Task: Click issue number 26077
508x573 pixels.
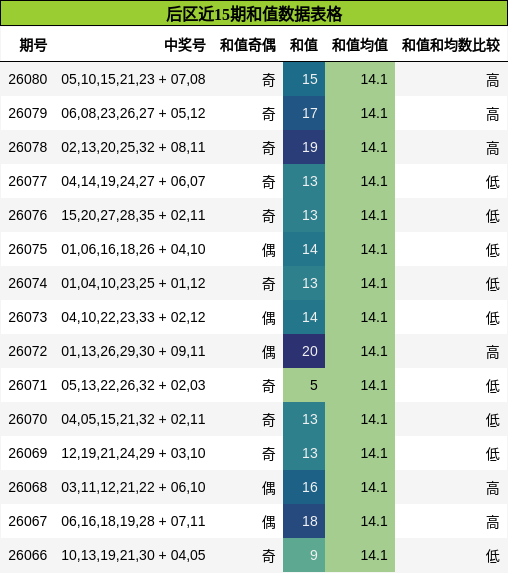Action: pyautogui.click(x=28, y=181)
